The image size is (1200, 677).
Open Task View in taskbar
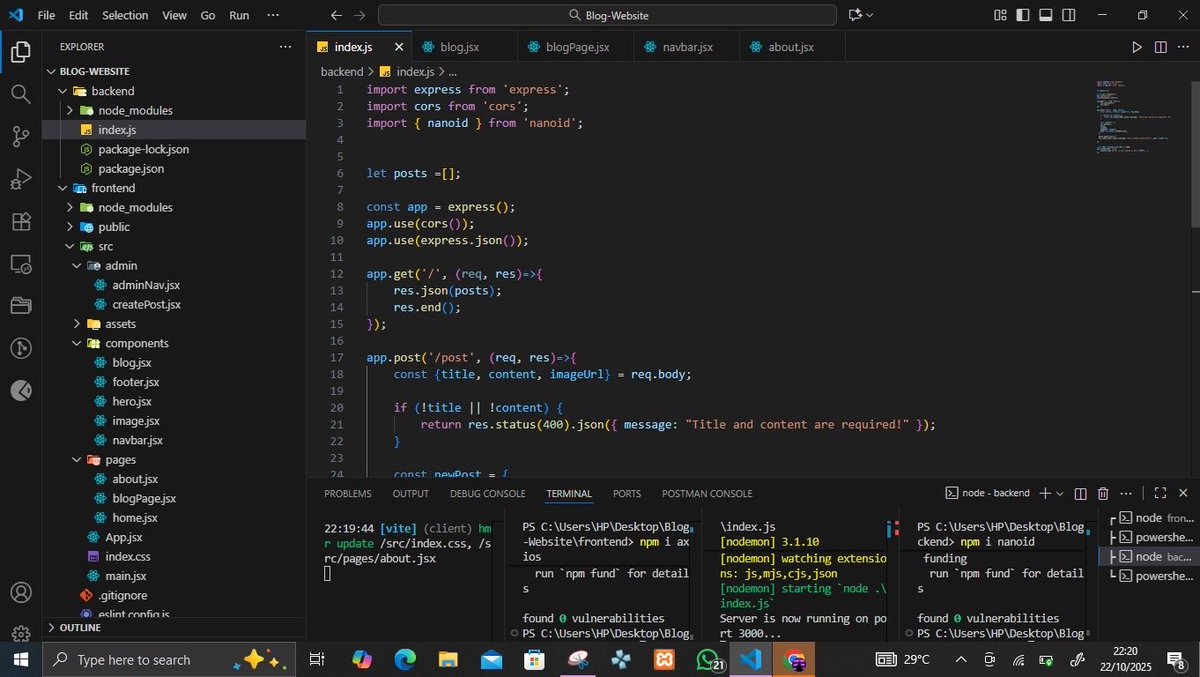[317, 659]
